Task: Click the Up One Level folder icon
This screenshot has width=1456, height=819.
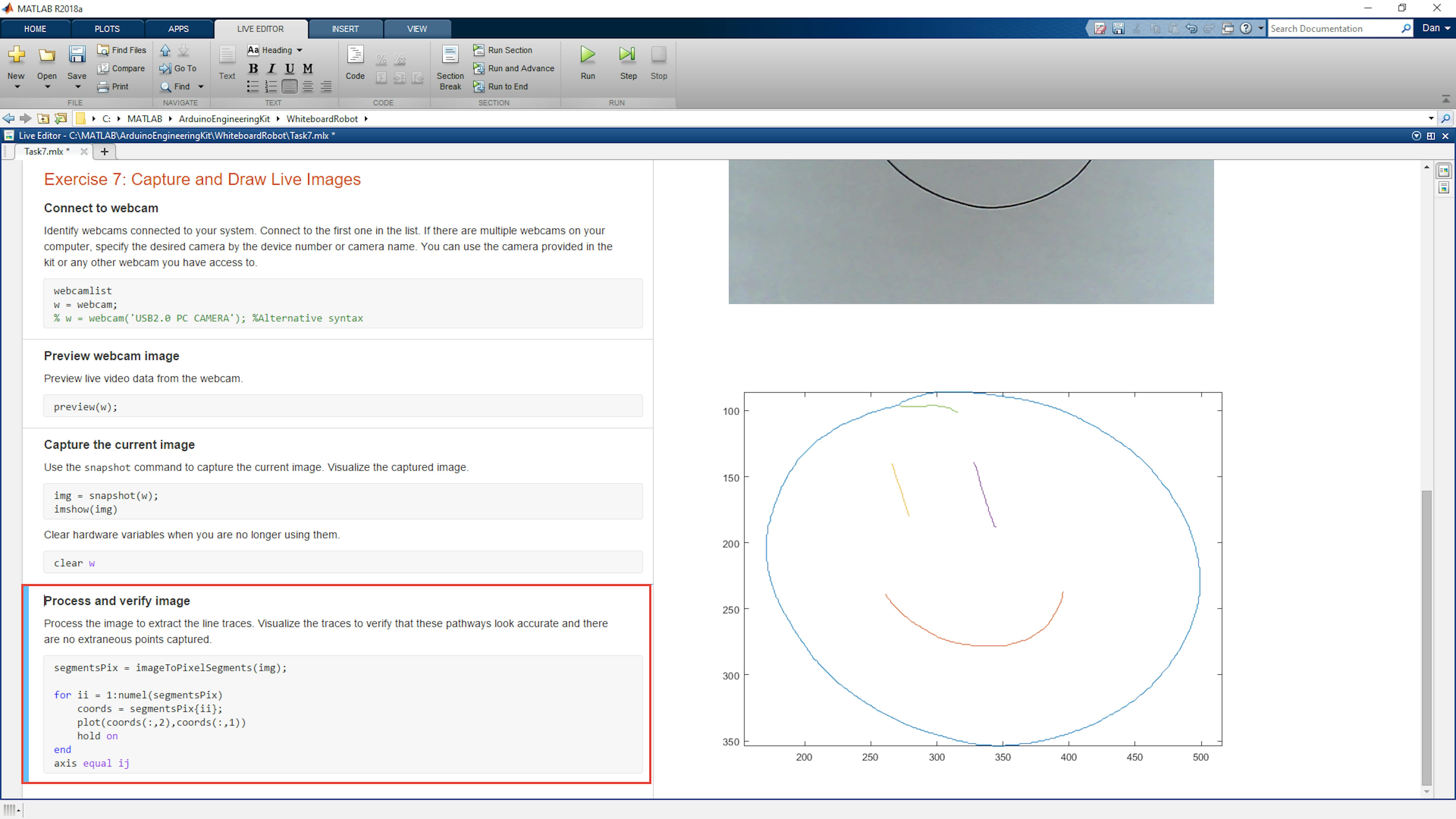Action: [43, 118]
